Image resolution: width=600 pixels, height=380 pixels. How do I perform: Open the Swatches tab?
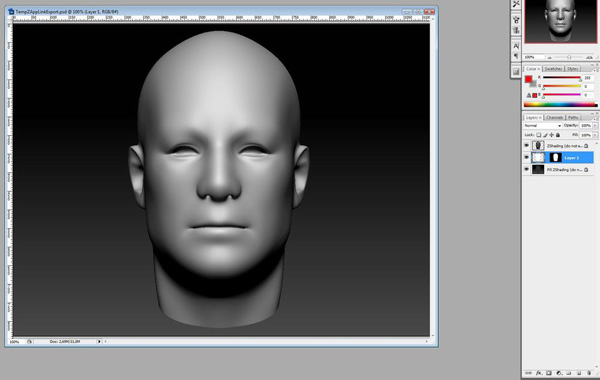[553, 69]
